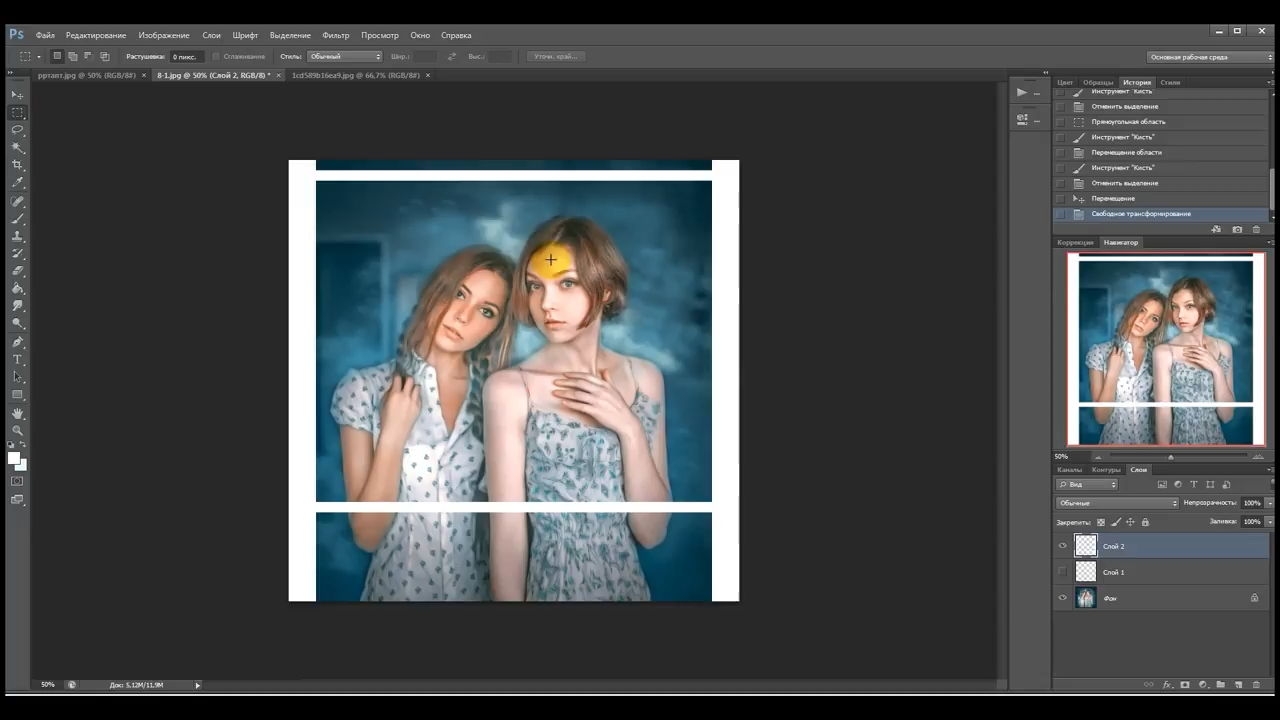This screenshot has width=1280, height=720.
Task: Add a layer mask
Action: coord(1185,685)
